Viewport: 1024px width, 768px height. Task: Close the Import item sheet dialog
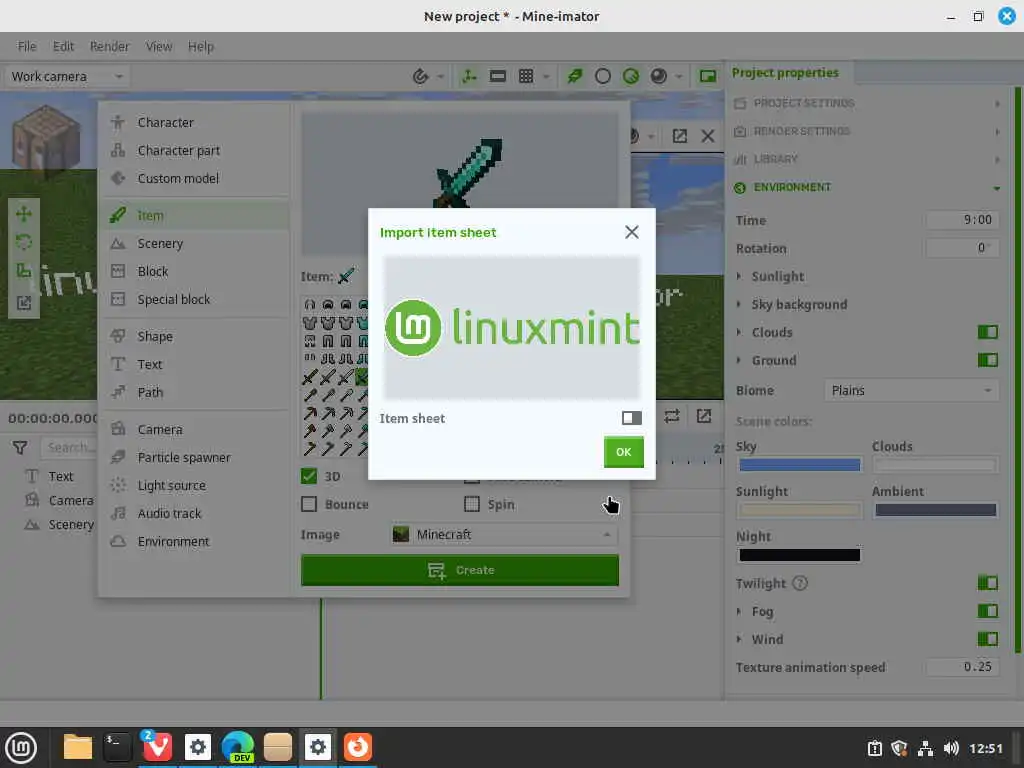(631, 232)
